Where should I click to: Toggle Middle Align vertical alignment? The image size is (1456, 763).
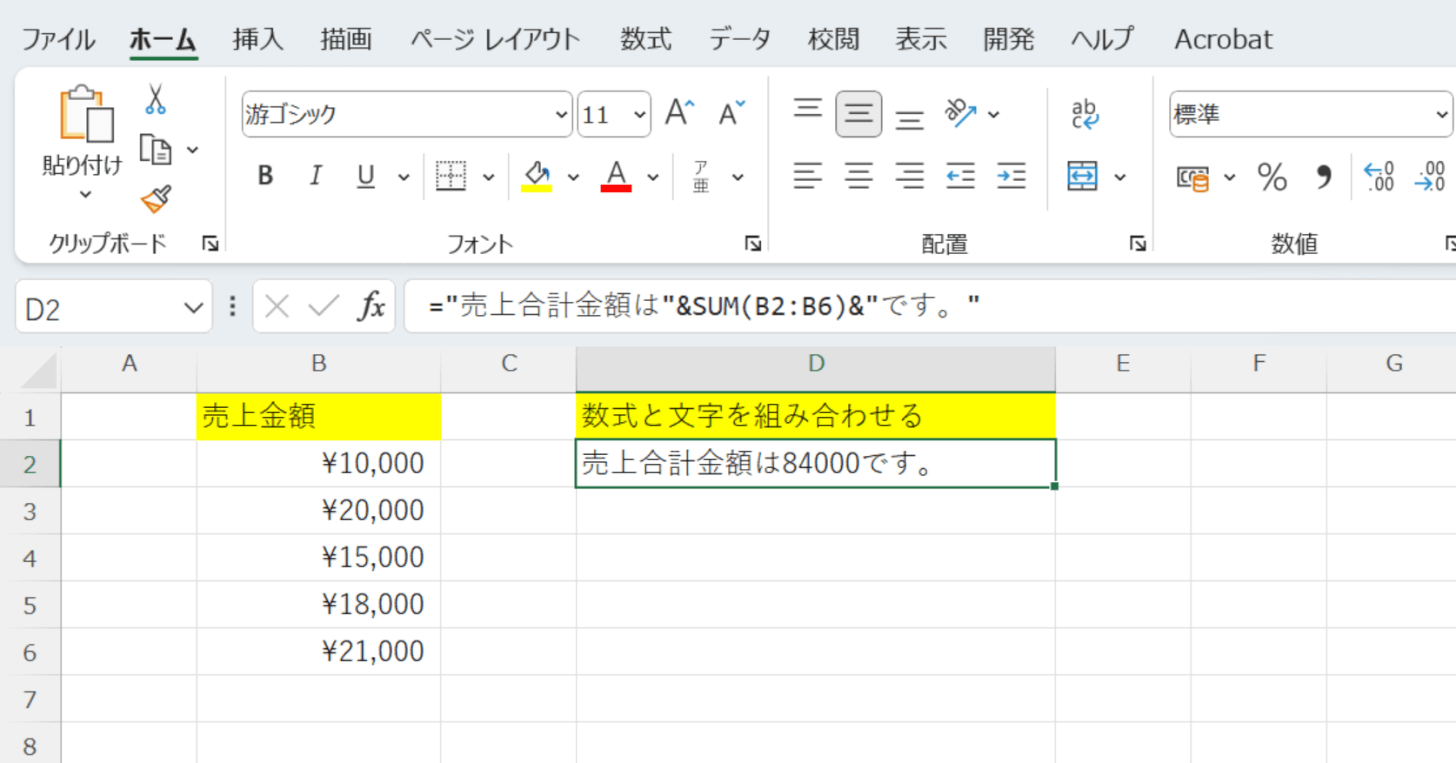(859, 114)
